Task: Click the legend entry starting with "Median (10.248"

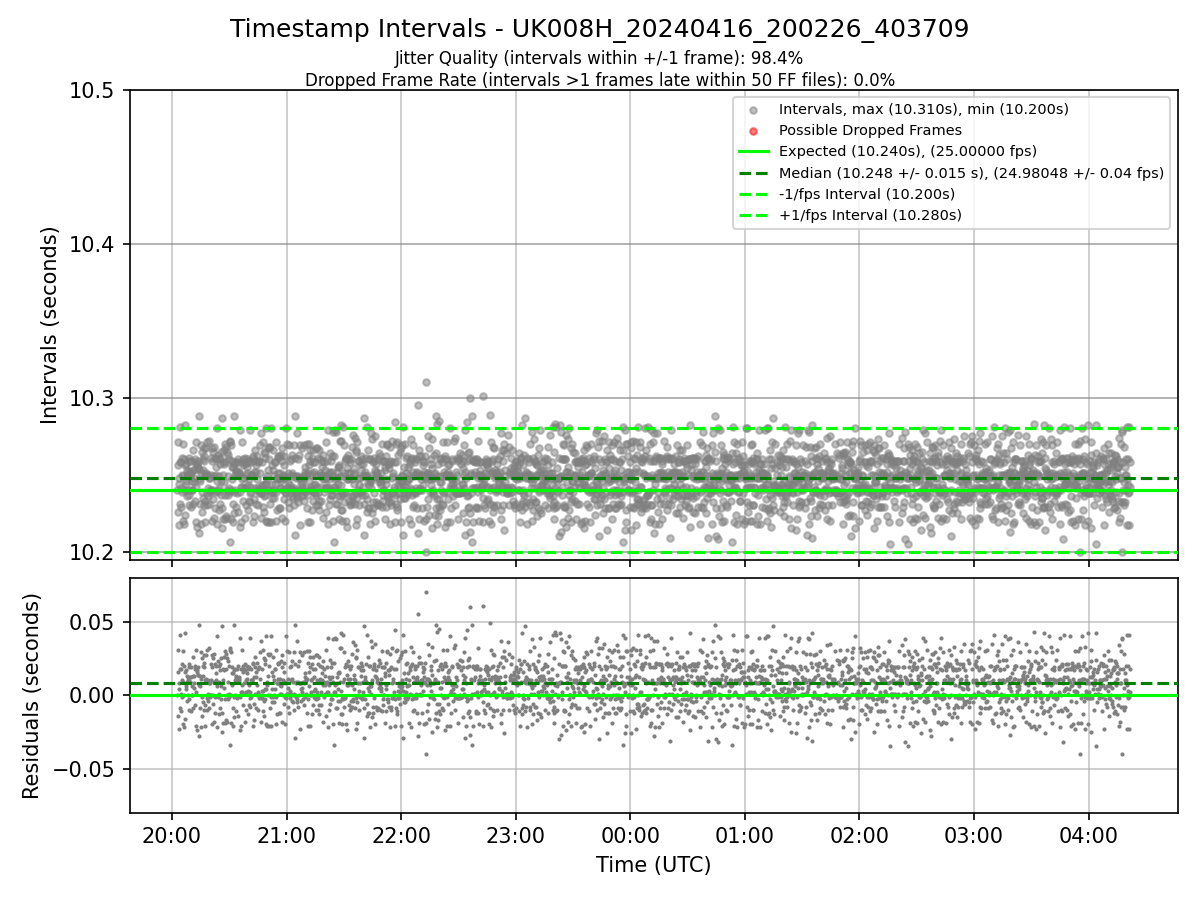Action: pyautogui.click(x=971, y=173)
